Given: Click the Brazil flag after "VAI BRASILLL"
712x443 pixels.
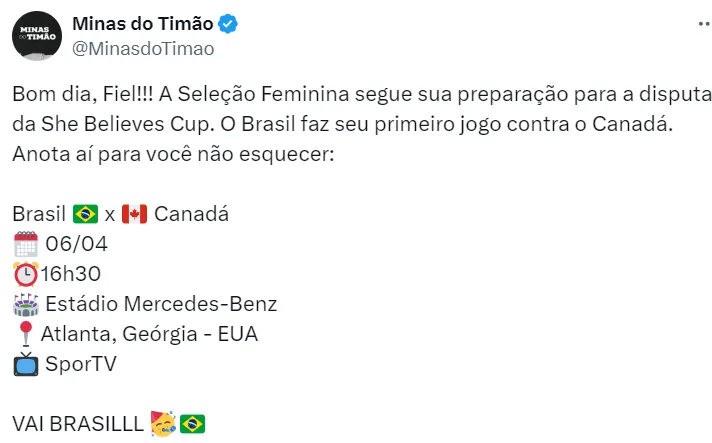Looking at the screenshot, I should tap(192, 424).
